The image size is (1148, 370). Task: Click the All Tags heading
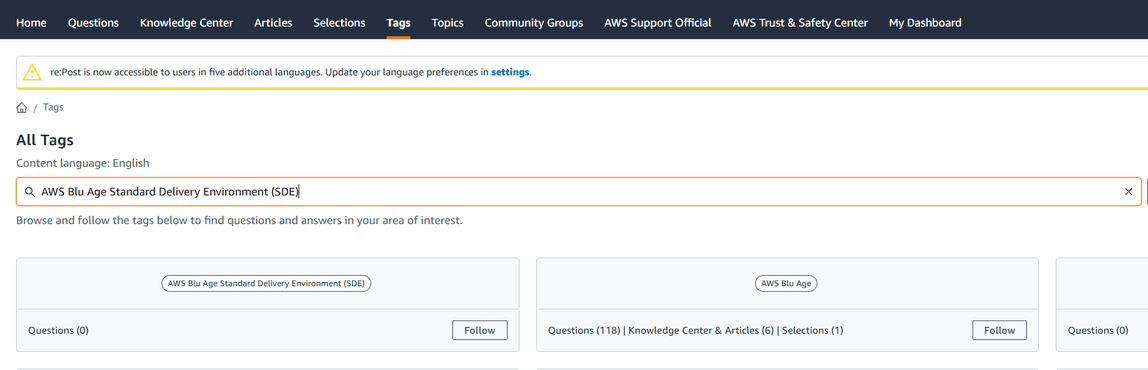tap(45, 140)
